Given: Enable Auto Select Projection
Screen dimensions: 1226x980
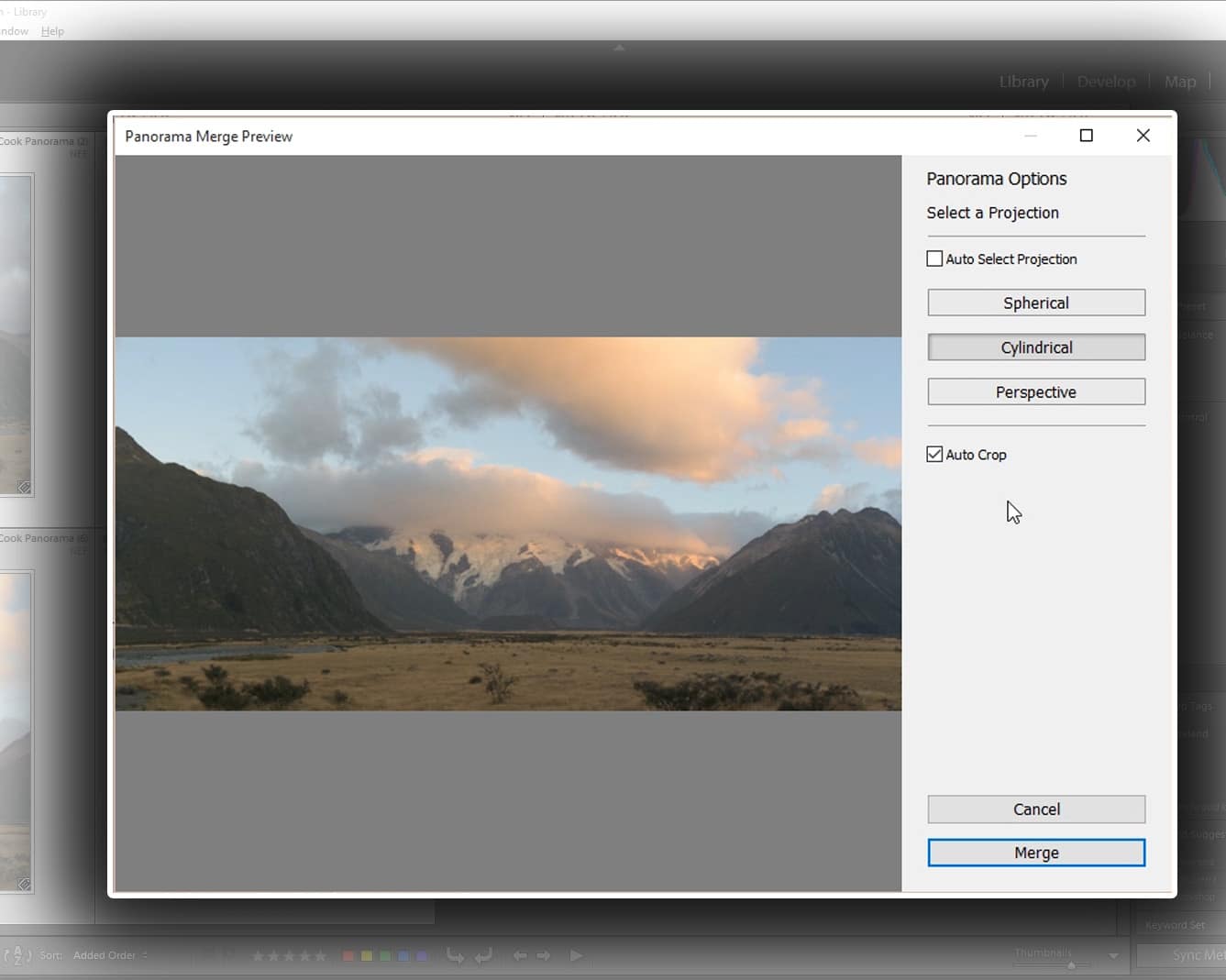Looking at the screenshot, I should click(934, 259).
